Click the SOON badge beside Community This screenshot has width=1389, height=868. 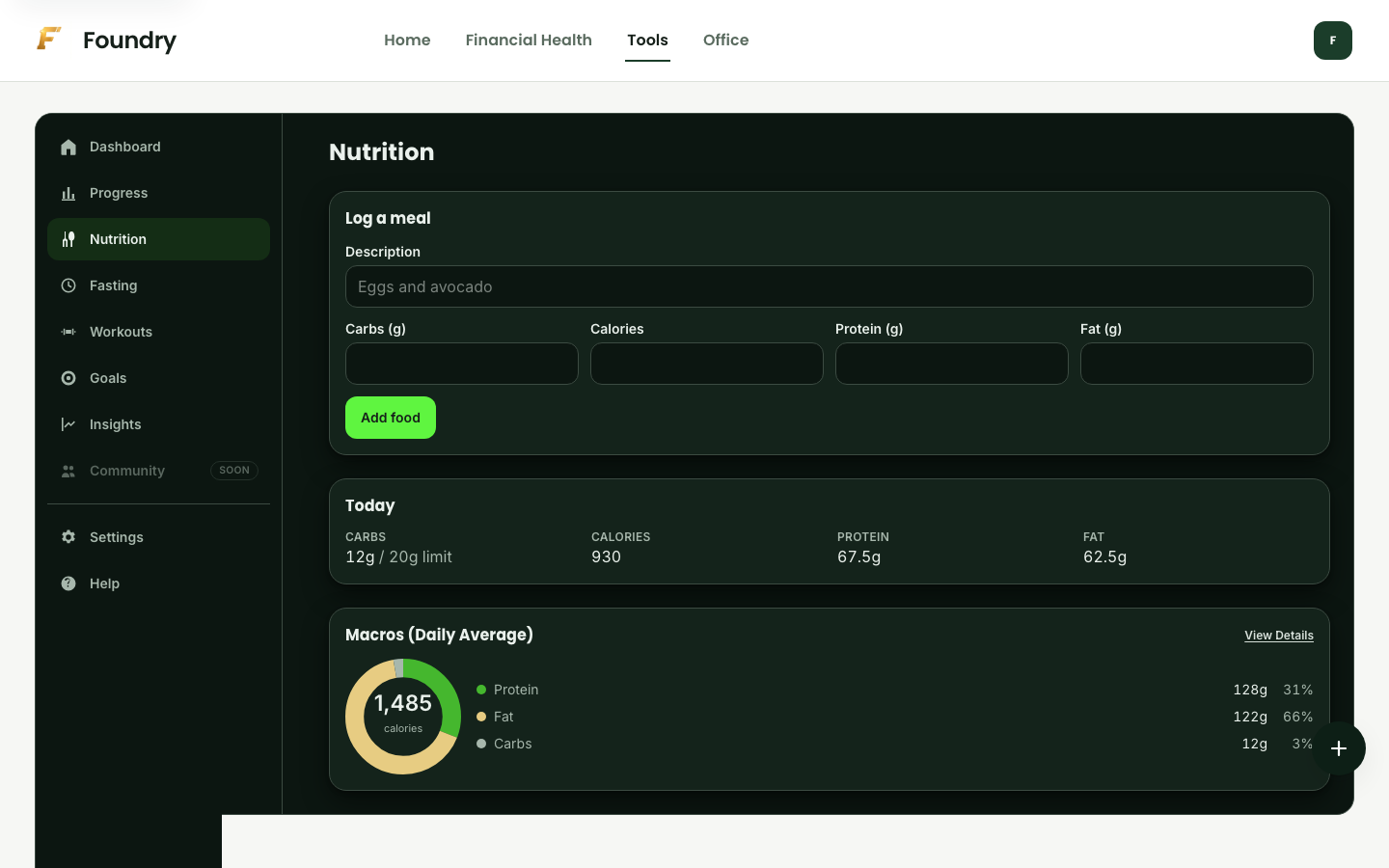234,471
